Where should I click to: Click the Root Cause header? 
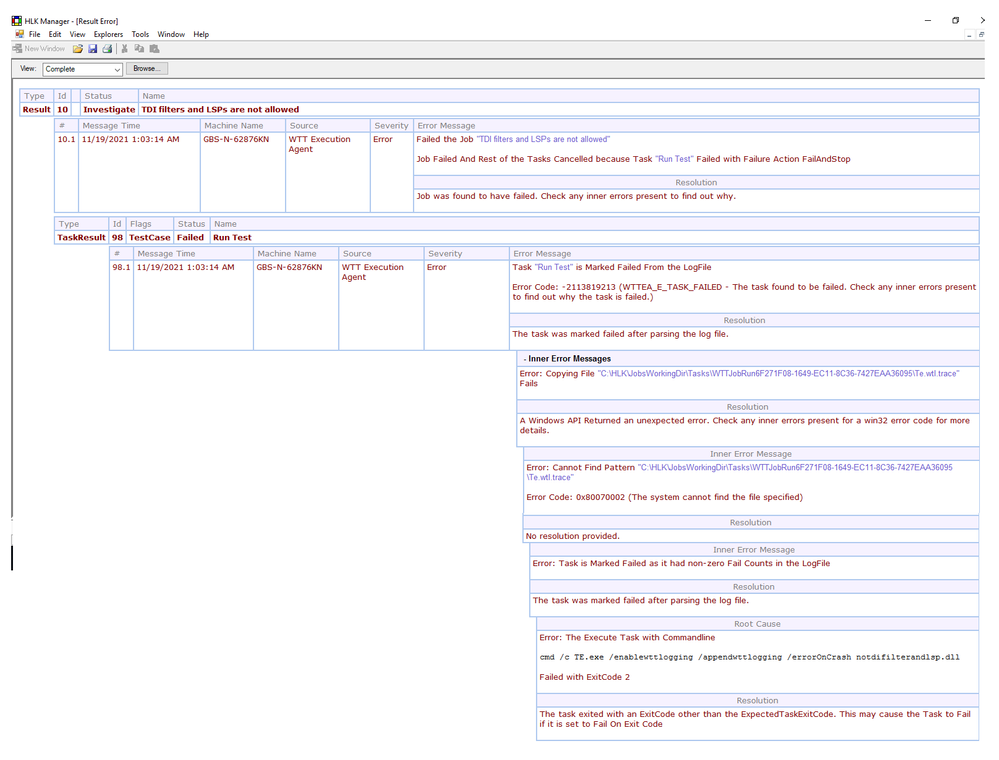point(757,624)
